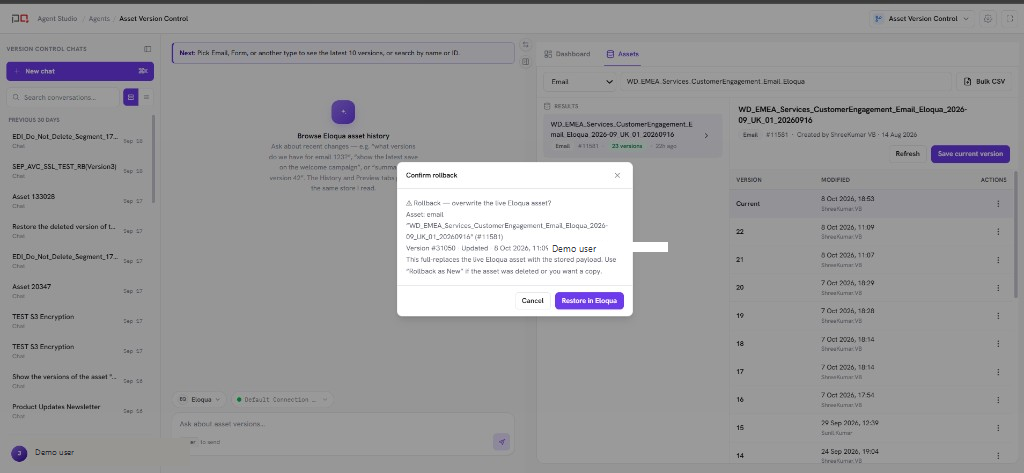
Task: Open actions menu for version 16
Action: click(998, 399)
